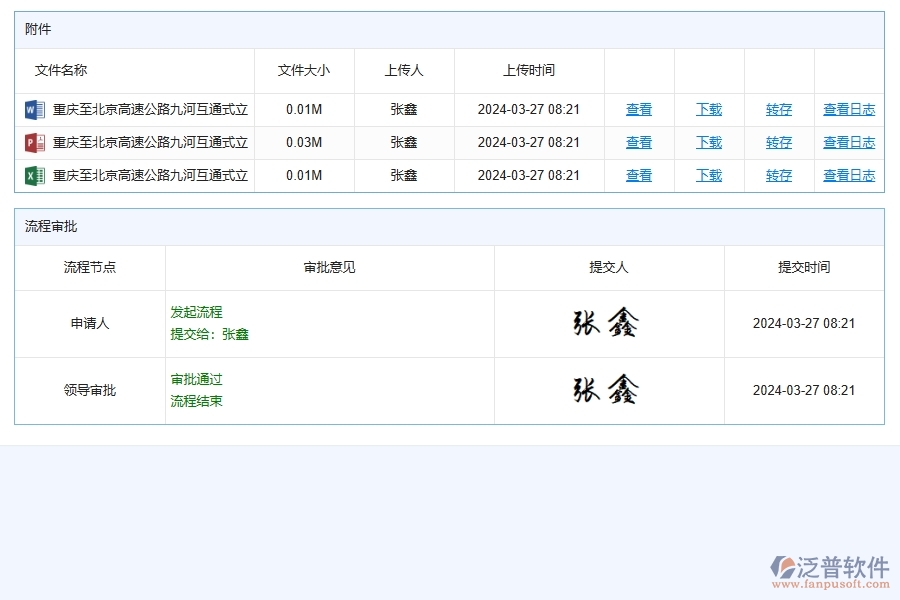
Task: Open the 查看 link for the Word attachment
Action: point(638,109)
